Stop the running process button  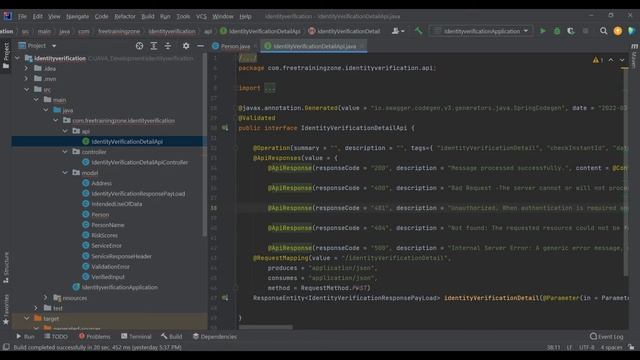[x=585, y=31]
